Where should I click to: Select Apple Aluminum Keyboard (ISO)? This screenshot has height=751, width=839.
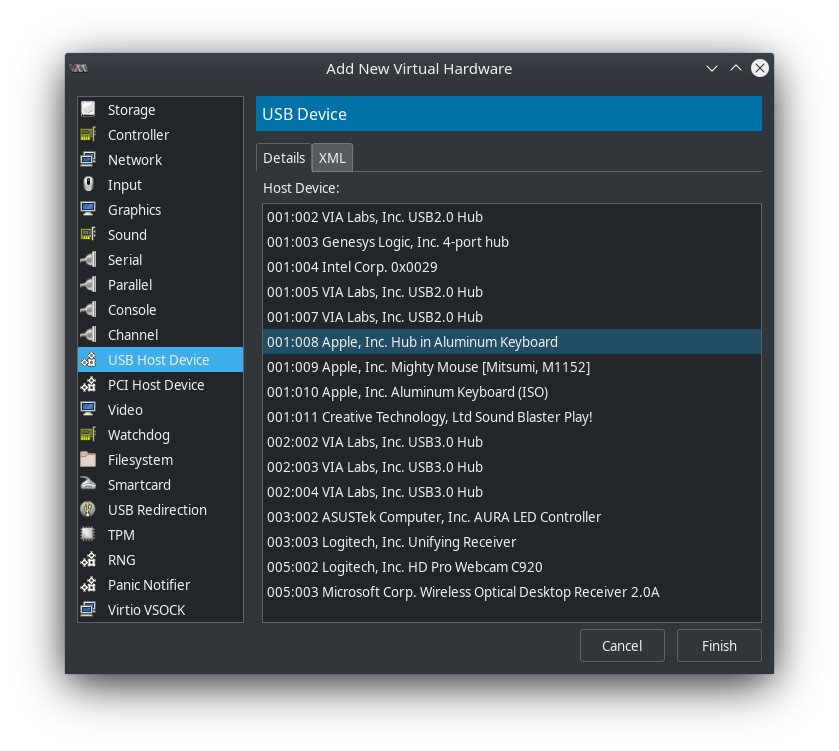512,392
